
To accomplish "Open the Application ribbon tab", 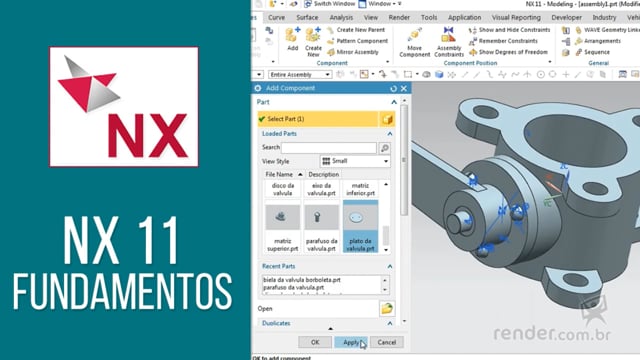I will (x=464, y=17).
